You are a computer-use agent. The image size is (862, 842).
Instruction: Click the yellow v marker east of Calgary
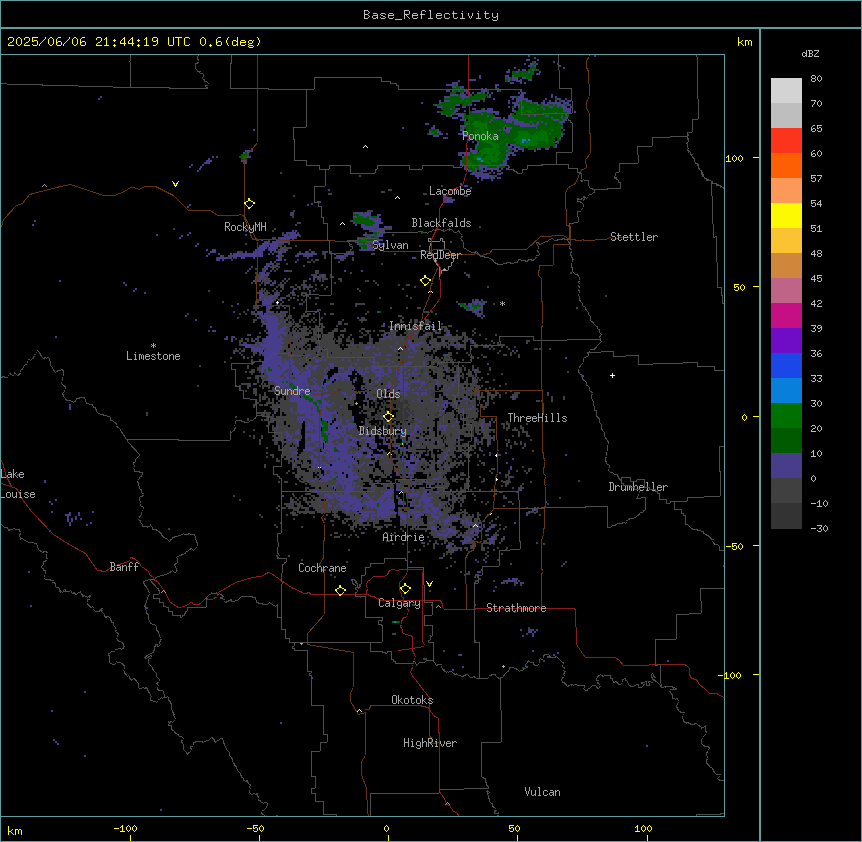(429, 584)
